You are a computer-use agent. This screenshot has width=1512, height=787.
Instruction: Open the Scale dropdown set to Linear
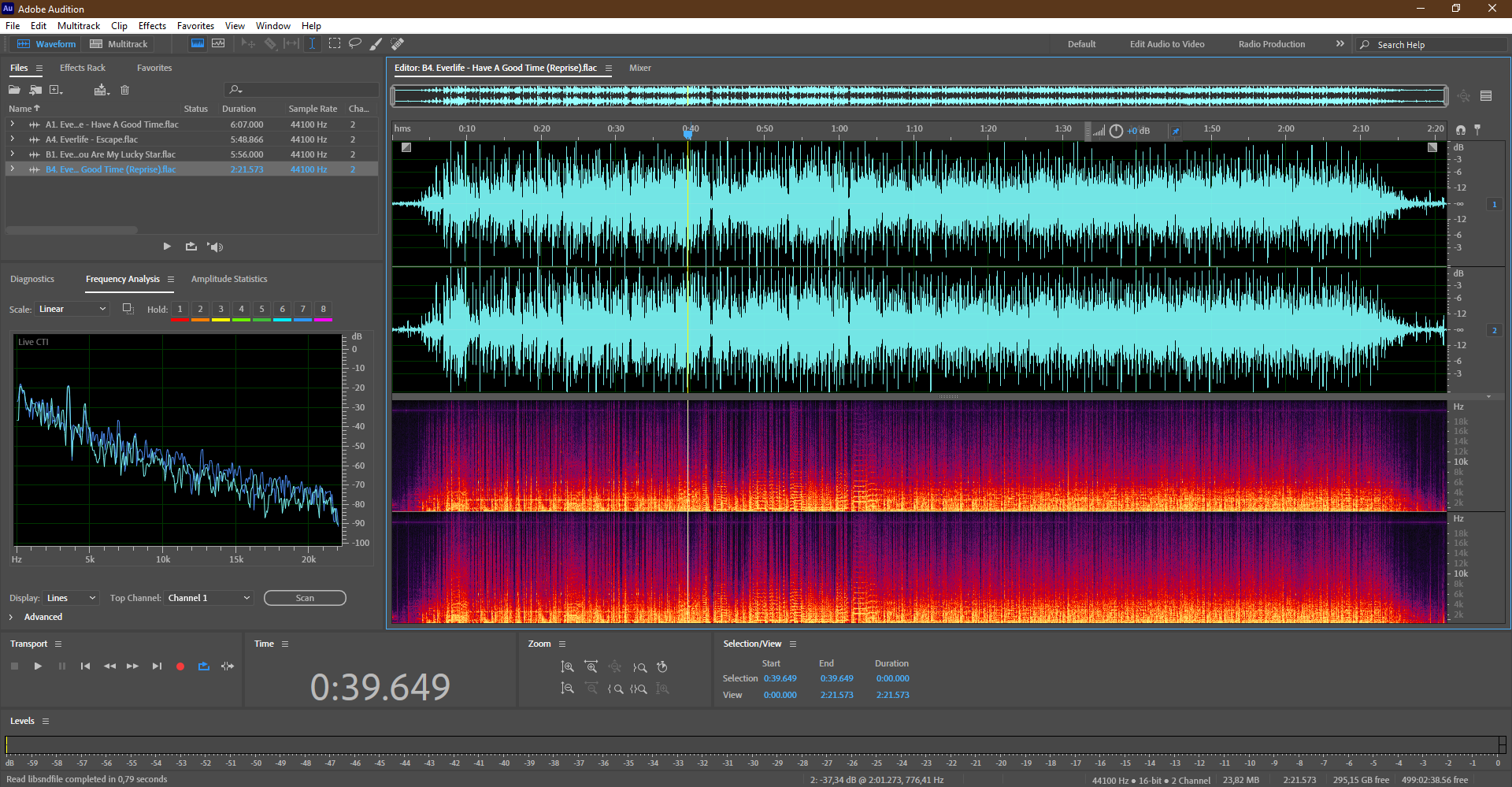click(x=72, y=309)
